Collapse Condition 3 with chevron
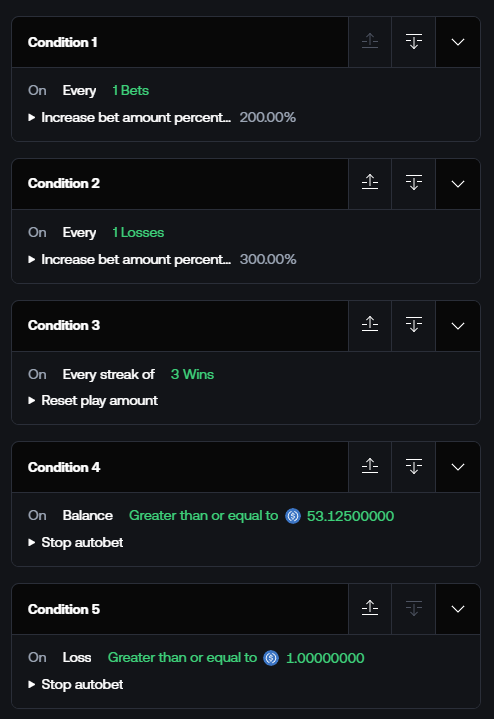The image size is (494, 719). click(458, 326)
